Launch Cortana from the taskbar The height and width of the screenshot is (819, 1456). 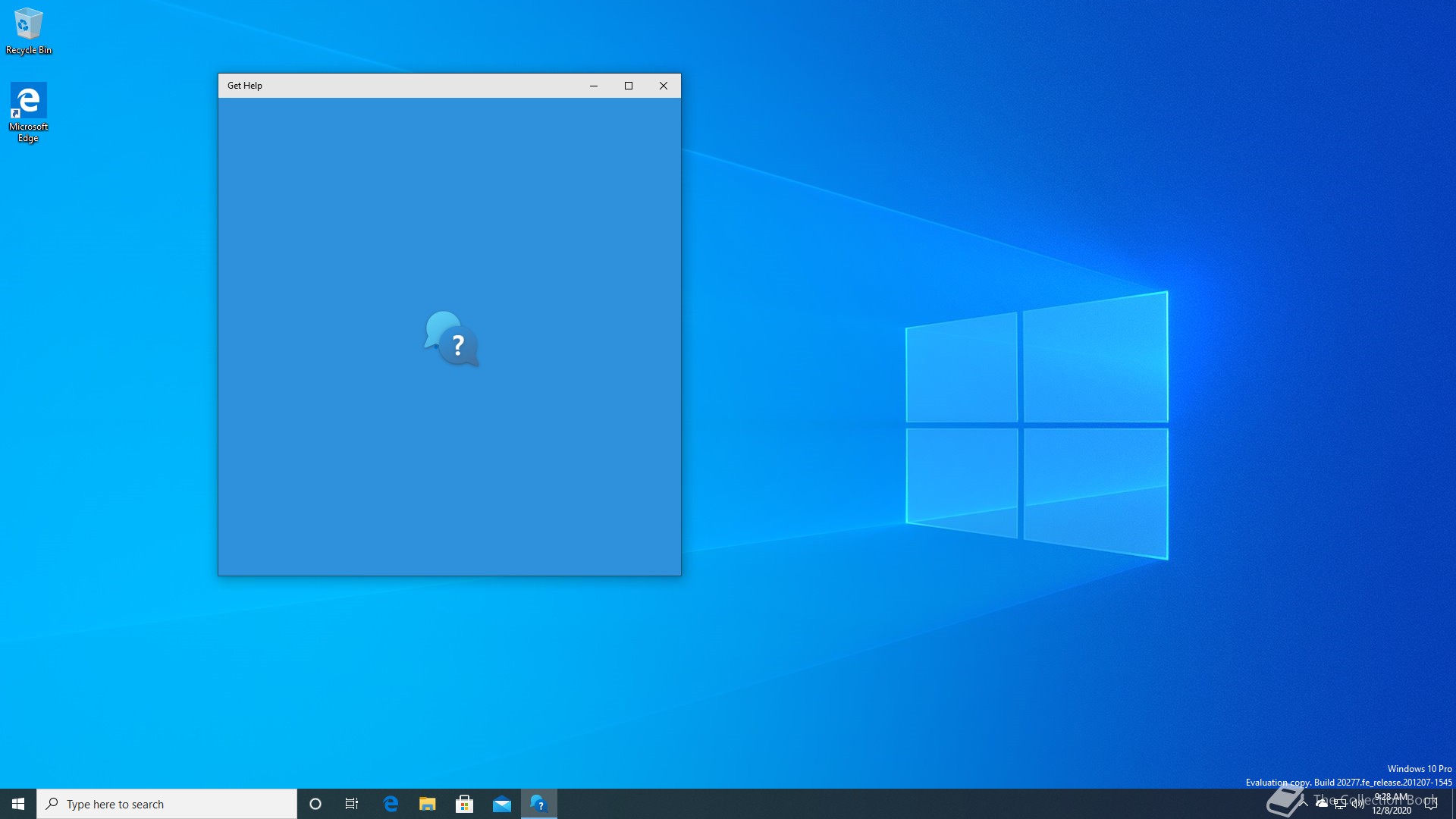pos(315,804)
